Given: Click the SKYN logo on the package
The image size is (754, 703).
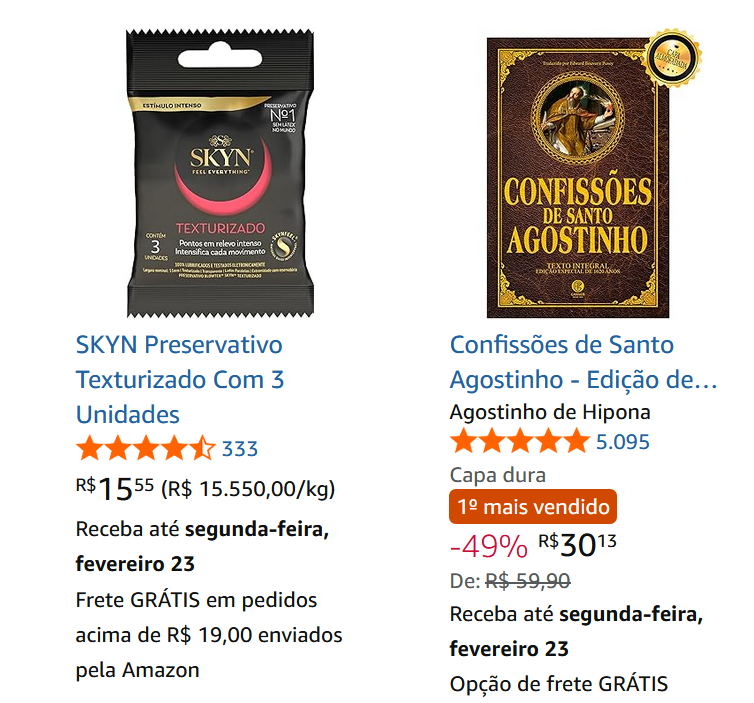Looking at the screenshot, I should pyautogui.click(x=220, y=157).
